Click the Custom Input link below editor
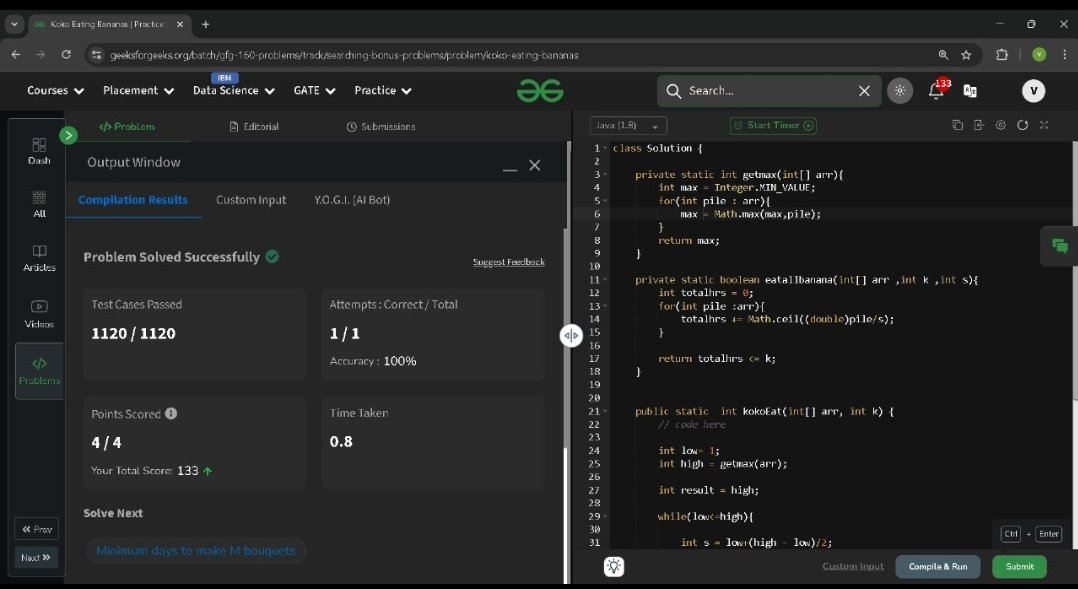Image resolution: width=1078 pixels, height=589 pixels. [x=852, y=566]
